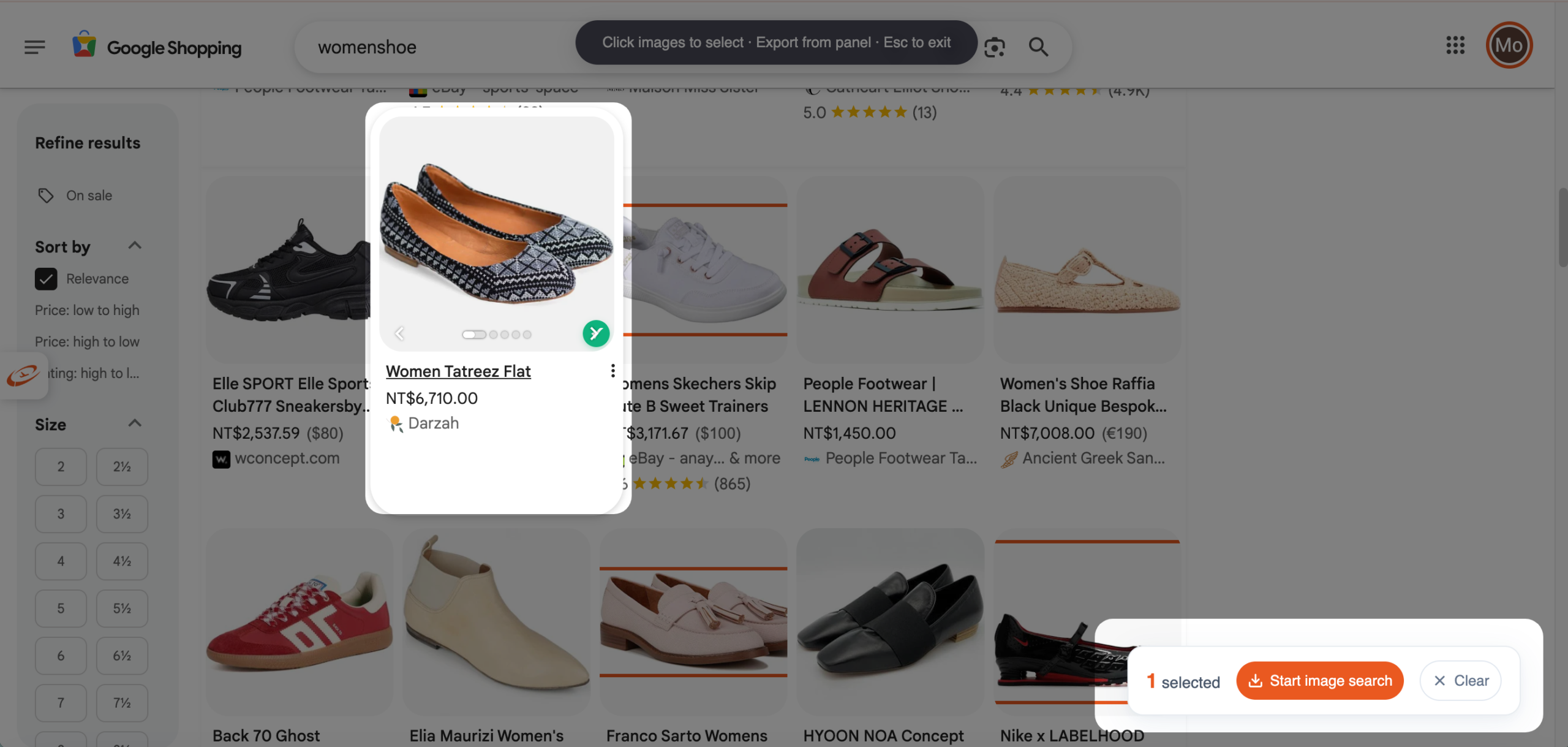Click the On sale tag icon
The image size is (1568, 747).
[45, 195]
